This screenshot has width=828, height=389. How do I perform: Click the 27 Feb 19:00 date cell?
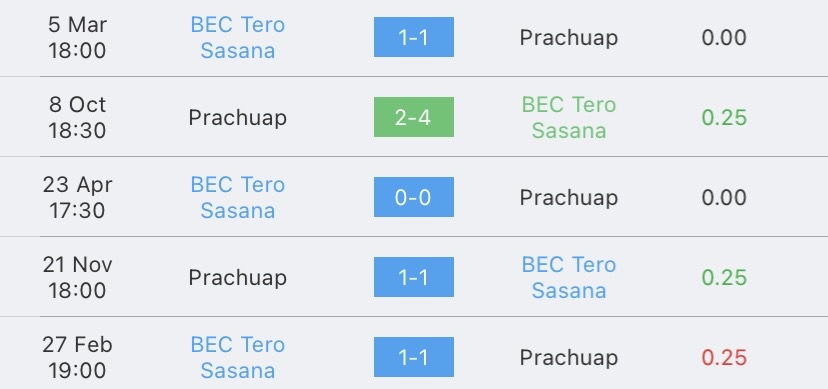click(78, 357)
